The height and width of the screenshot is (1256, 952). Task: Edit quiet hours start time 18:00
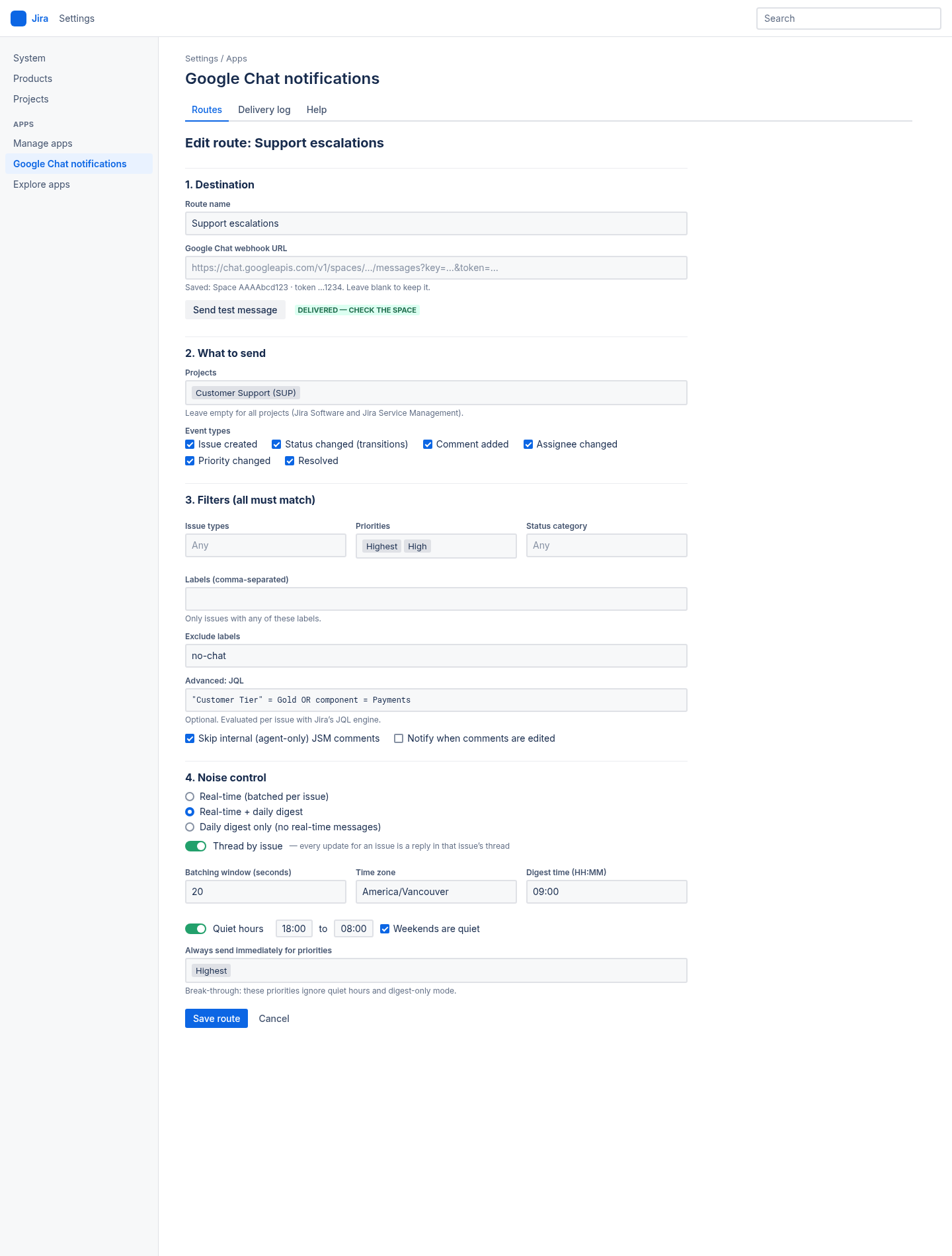294,929
